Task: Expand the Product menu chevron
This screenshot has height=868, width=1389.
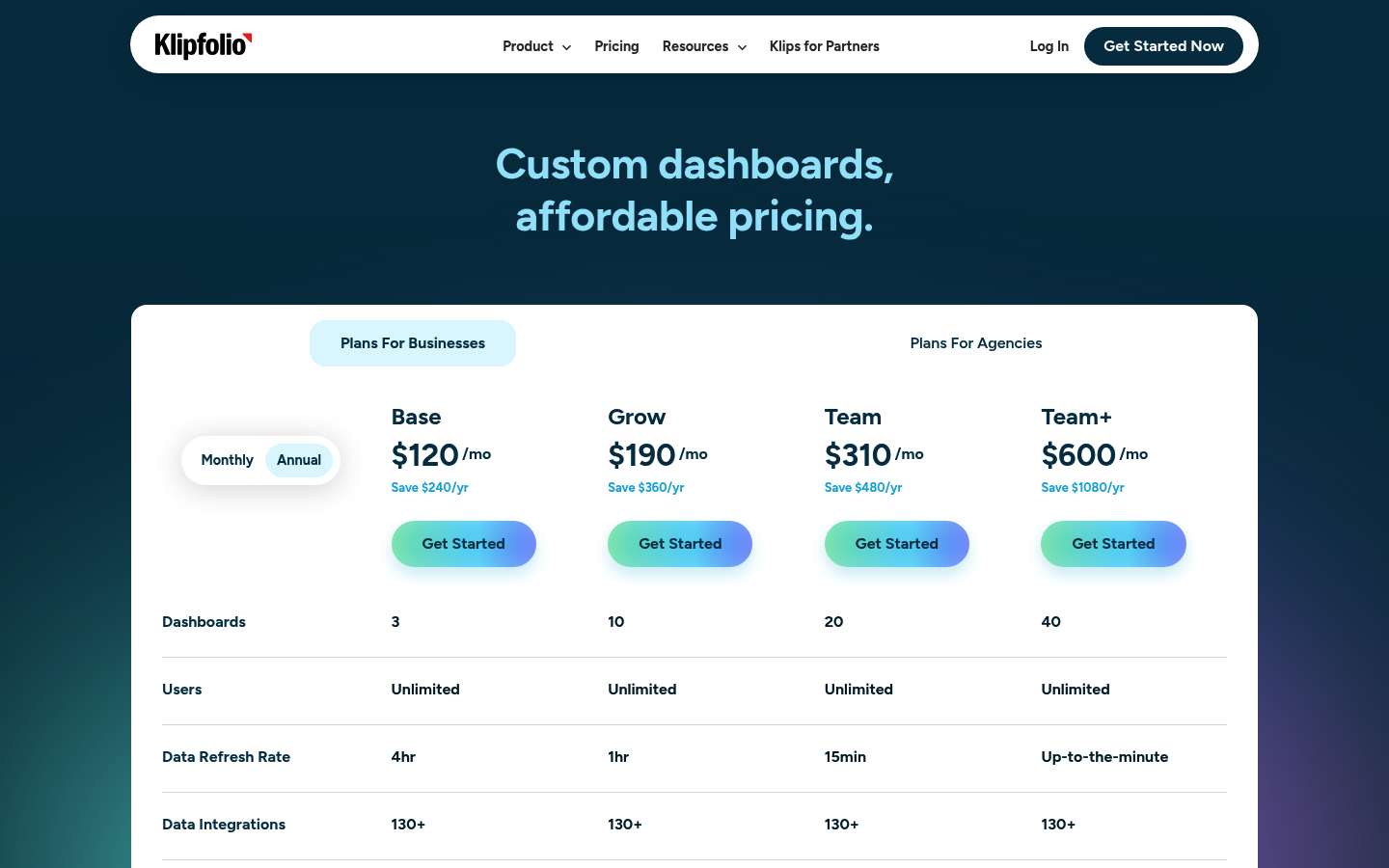Action: click(x=566, y=47)
